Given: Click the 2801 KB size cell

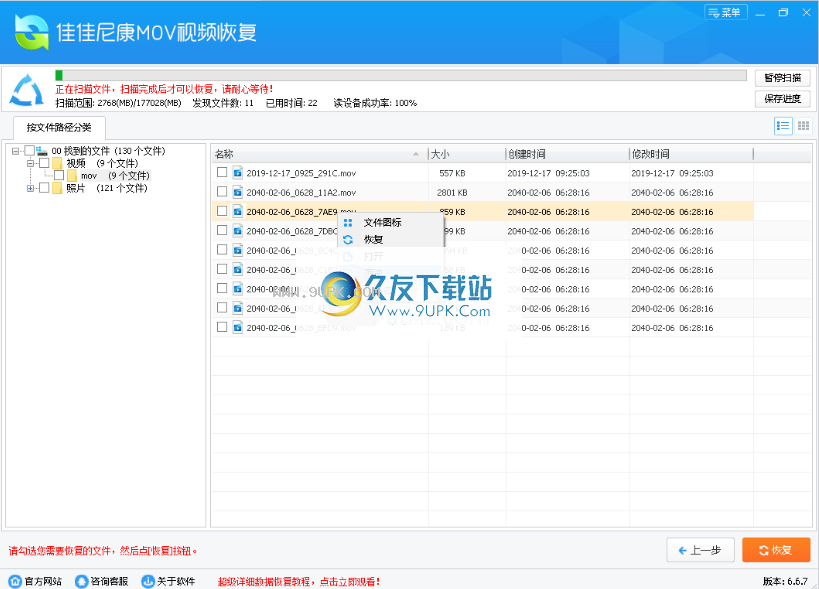Looking at the screenshot, I should point(452,193).
